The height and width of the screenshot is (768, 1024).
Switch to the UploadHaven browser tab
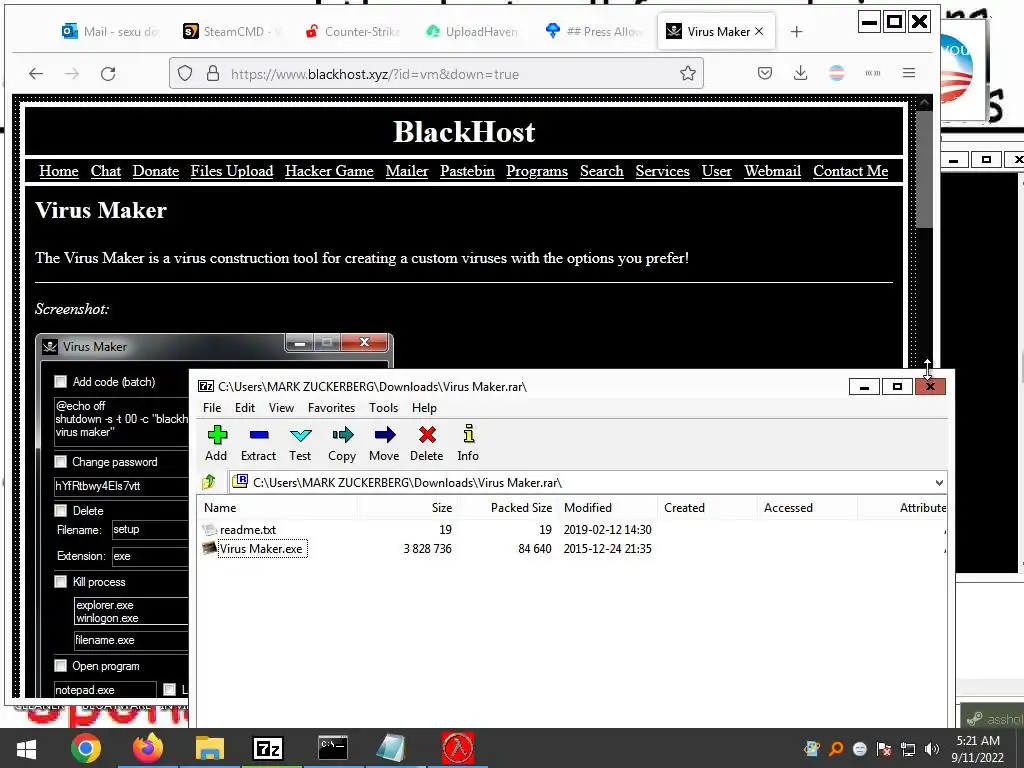pos(473,31)
